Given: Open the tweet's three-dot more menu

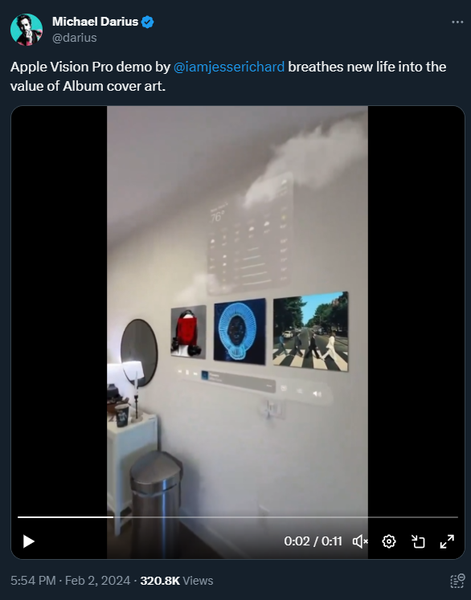Looking at the screenshot, I should coord(457,22).
